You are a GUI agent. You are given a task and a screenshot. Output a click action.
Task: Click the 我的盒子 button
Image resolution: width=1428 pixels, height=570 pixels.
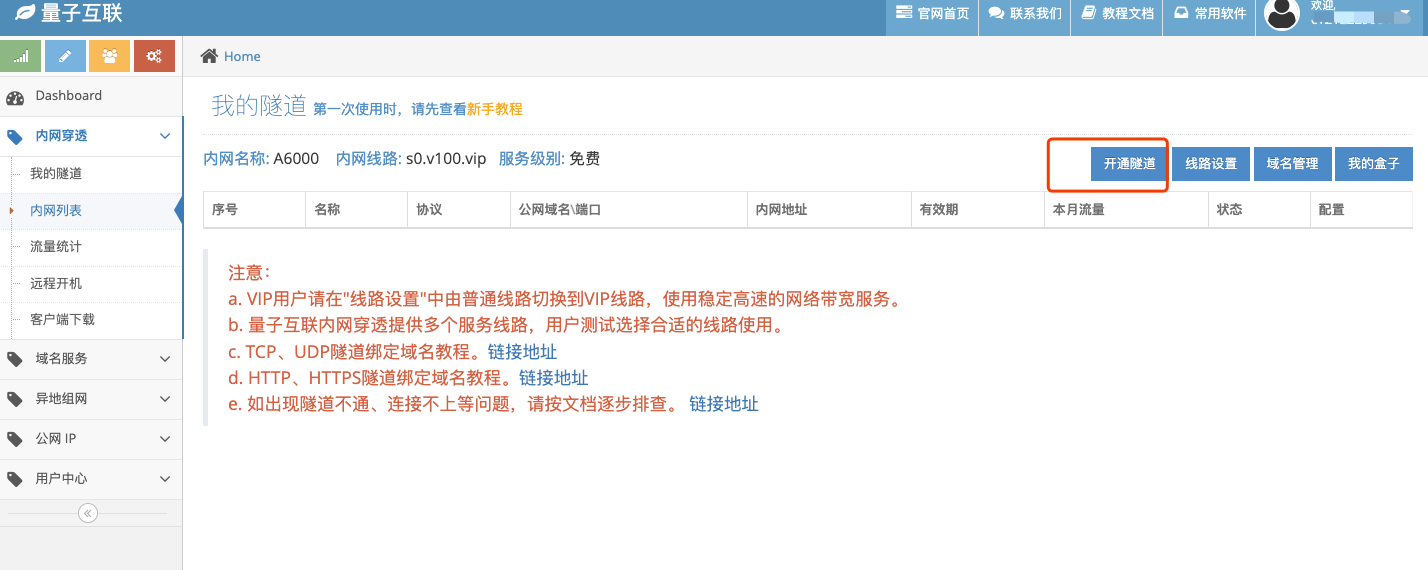(x=1374, y=164)
